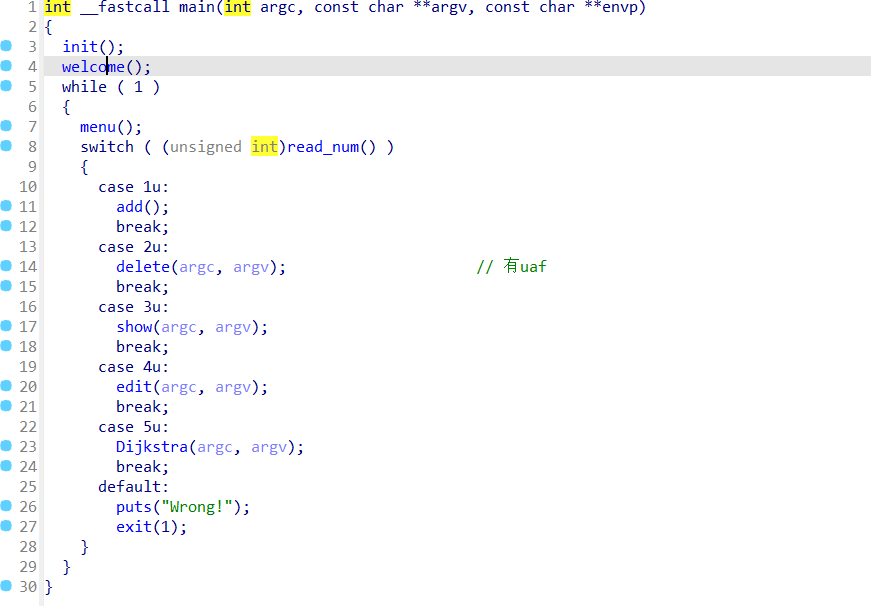Click the breakpoint dot beside the Dijkstra call
871x606 pixels.
coord(6,447)
